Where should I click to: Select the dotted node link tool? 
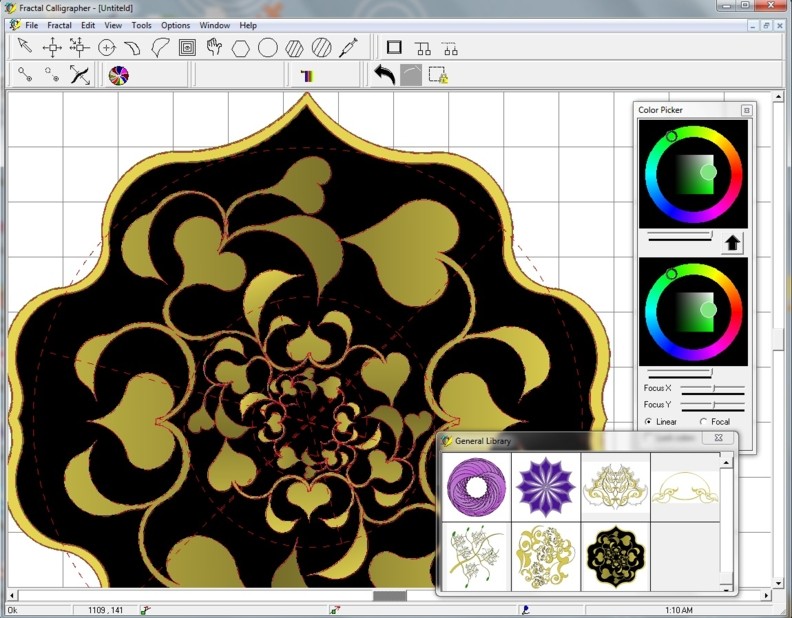[x=52, y=75]
